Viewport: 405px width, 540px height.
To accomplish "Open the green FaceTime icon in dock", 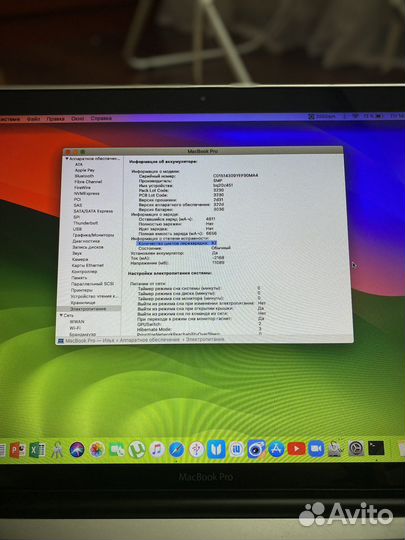I will (117, 450).
